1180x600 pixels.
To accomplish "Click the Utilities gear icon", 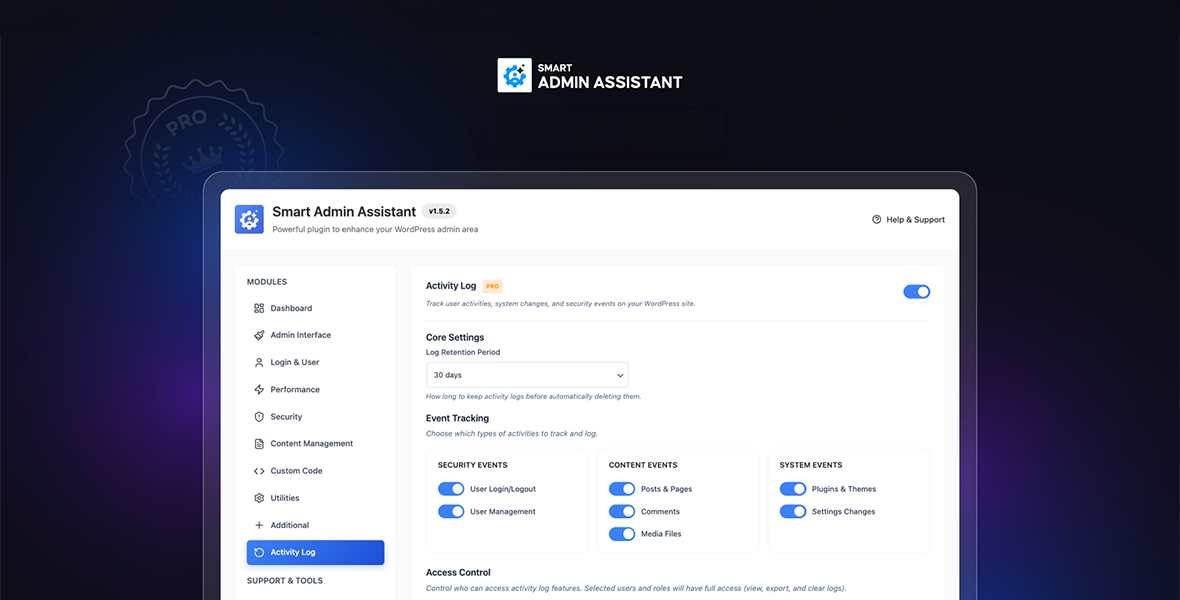I will tap(259, 498).
